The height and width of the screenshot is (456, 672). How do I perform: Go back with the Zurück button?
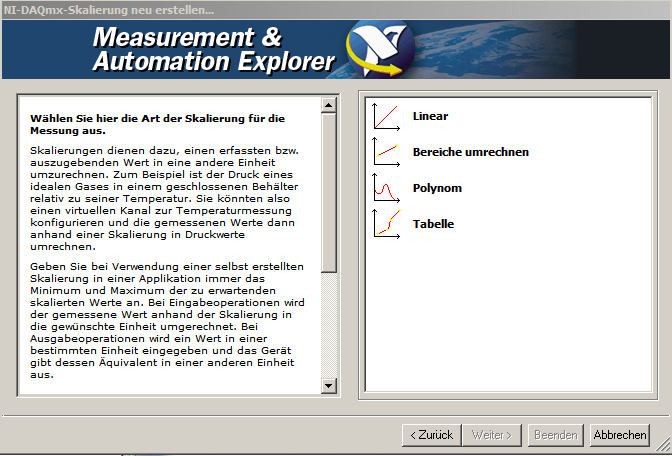point(432,435)
